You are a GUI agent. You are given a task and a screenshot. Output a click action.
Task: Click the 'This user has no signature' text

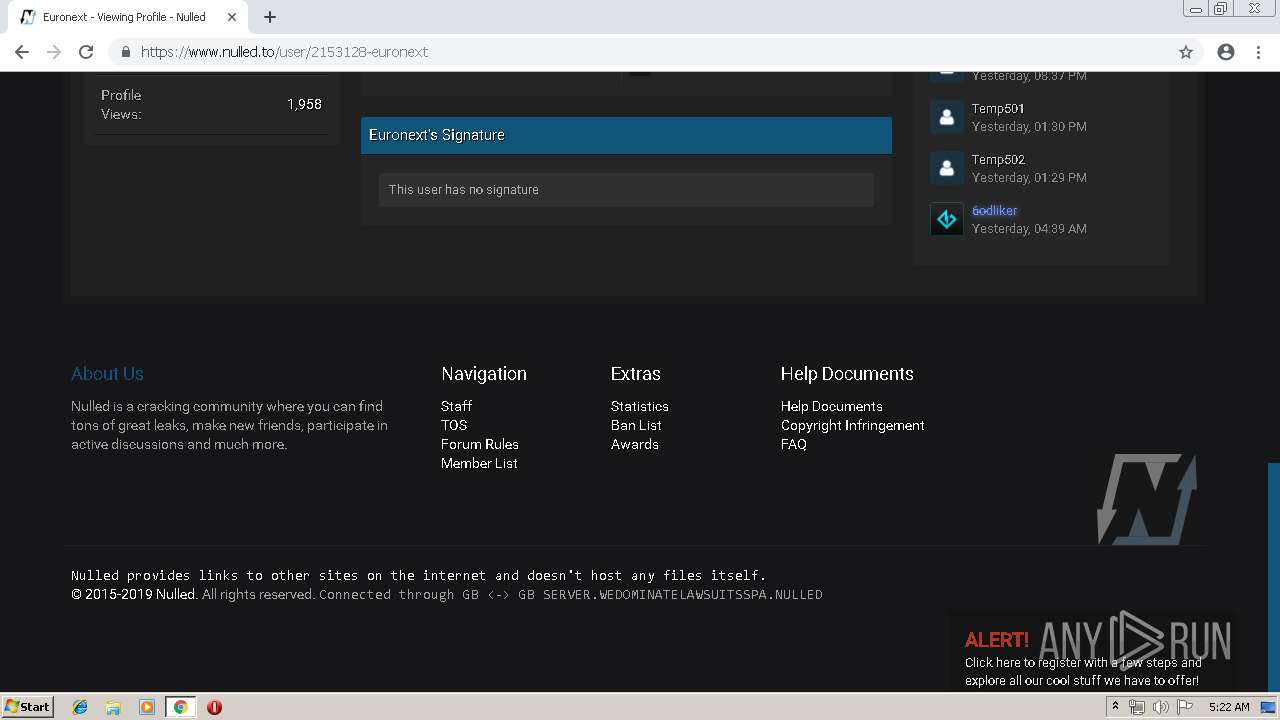(464, 189)
